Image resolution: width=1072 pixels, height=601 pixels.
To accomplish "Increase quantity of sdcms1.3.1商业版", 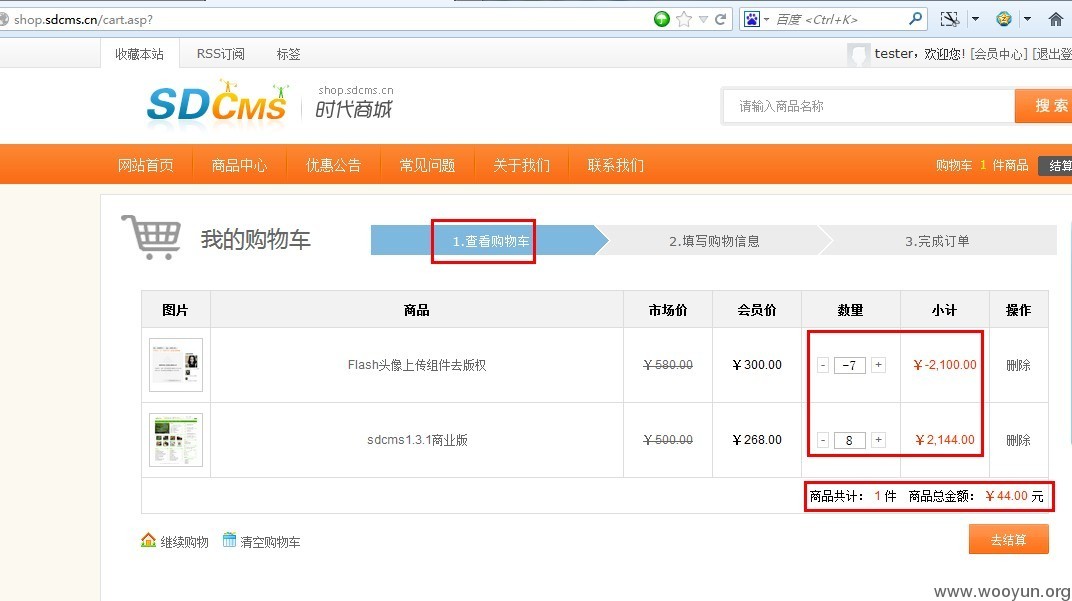I will click(879, 440).
